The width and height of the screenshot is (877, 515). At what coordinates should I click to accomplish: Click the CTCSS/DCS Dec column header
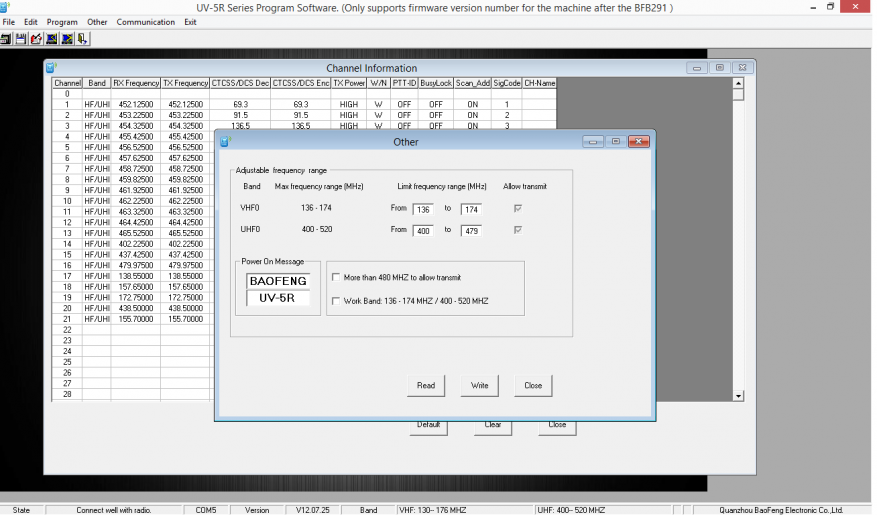click(x=241, y=83)
